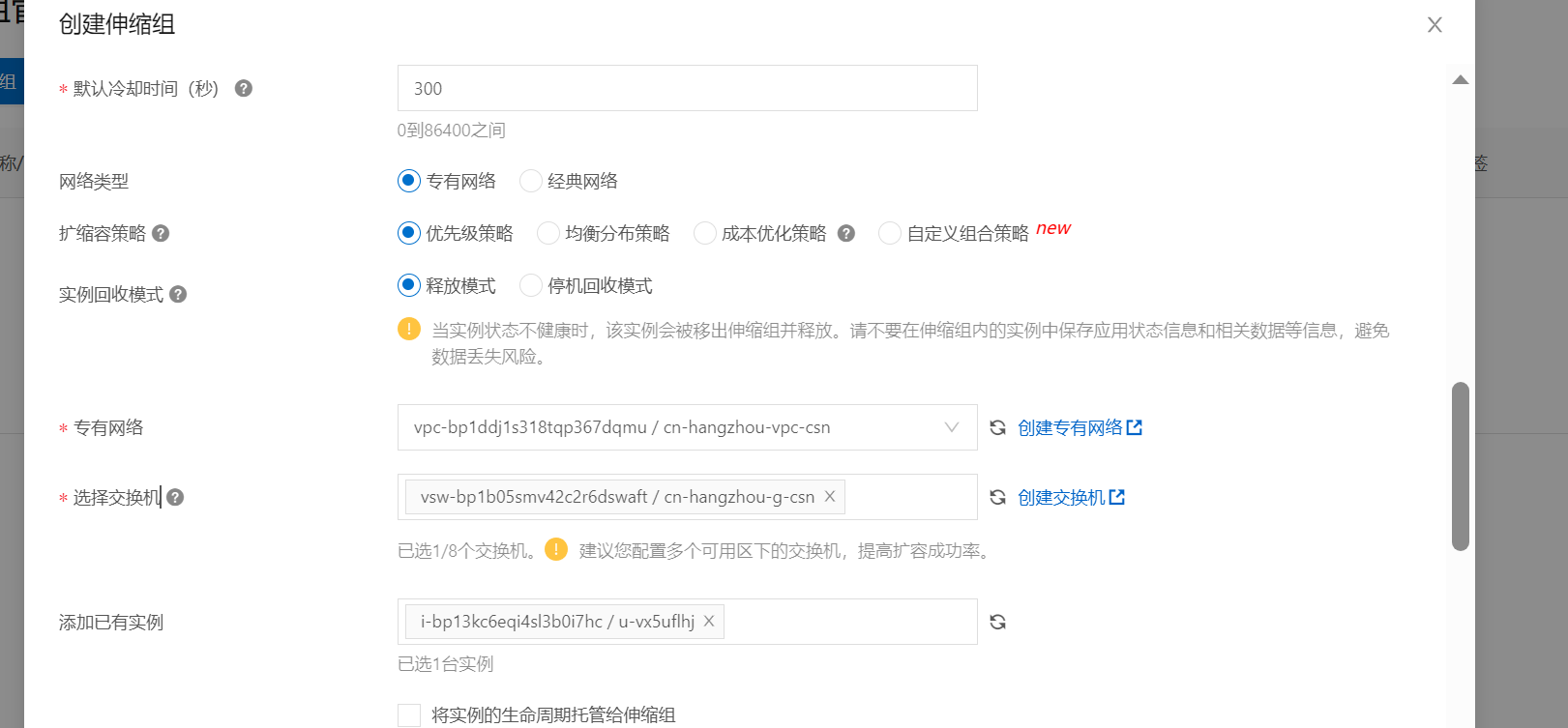Click the dialog vertical scrollbar thumb
Screen dimensions: 1568x728
pyautogui.click(x=1461, y=467)
